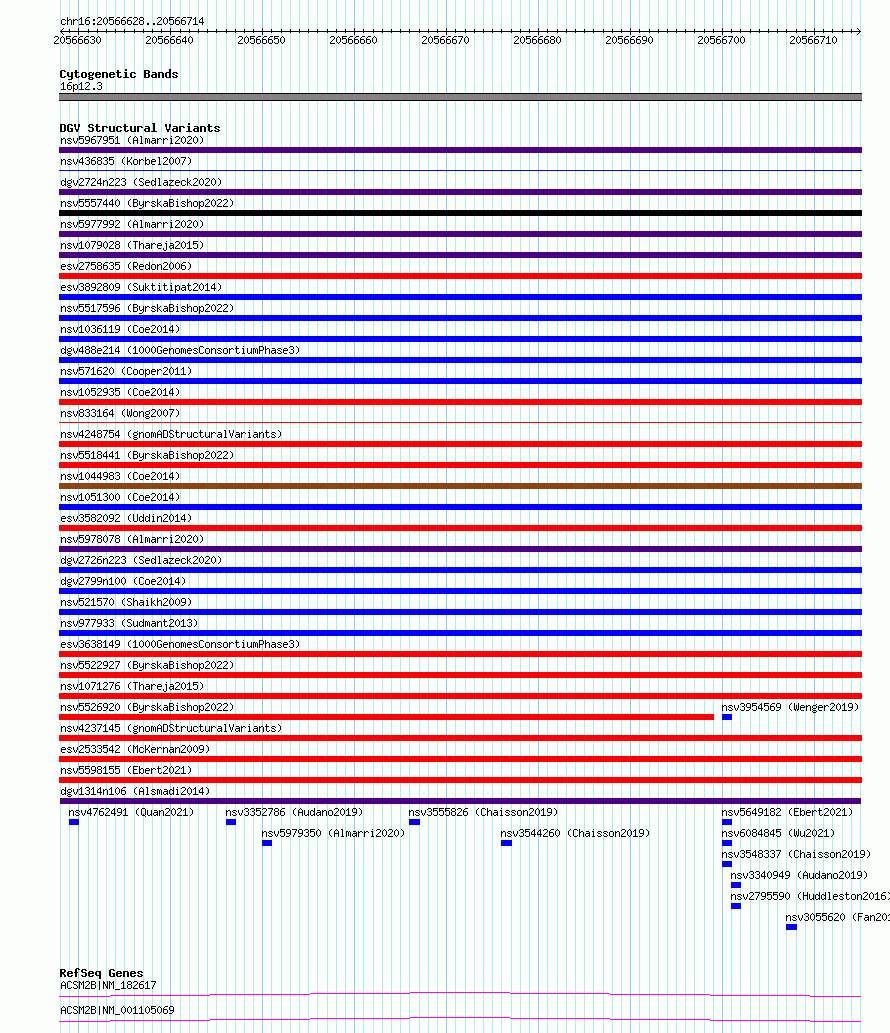
Task: Select the nsv436835 (Korbel2007) variant label
Action: click(x=126, y=161)
